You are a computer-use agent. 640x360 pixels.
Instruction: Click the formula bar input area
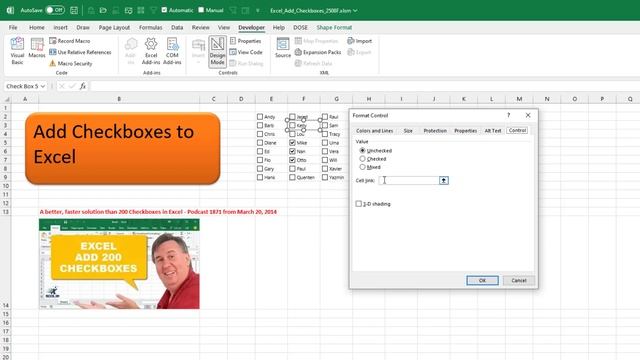click(x=364, y=86)
